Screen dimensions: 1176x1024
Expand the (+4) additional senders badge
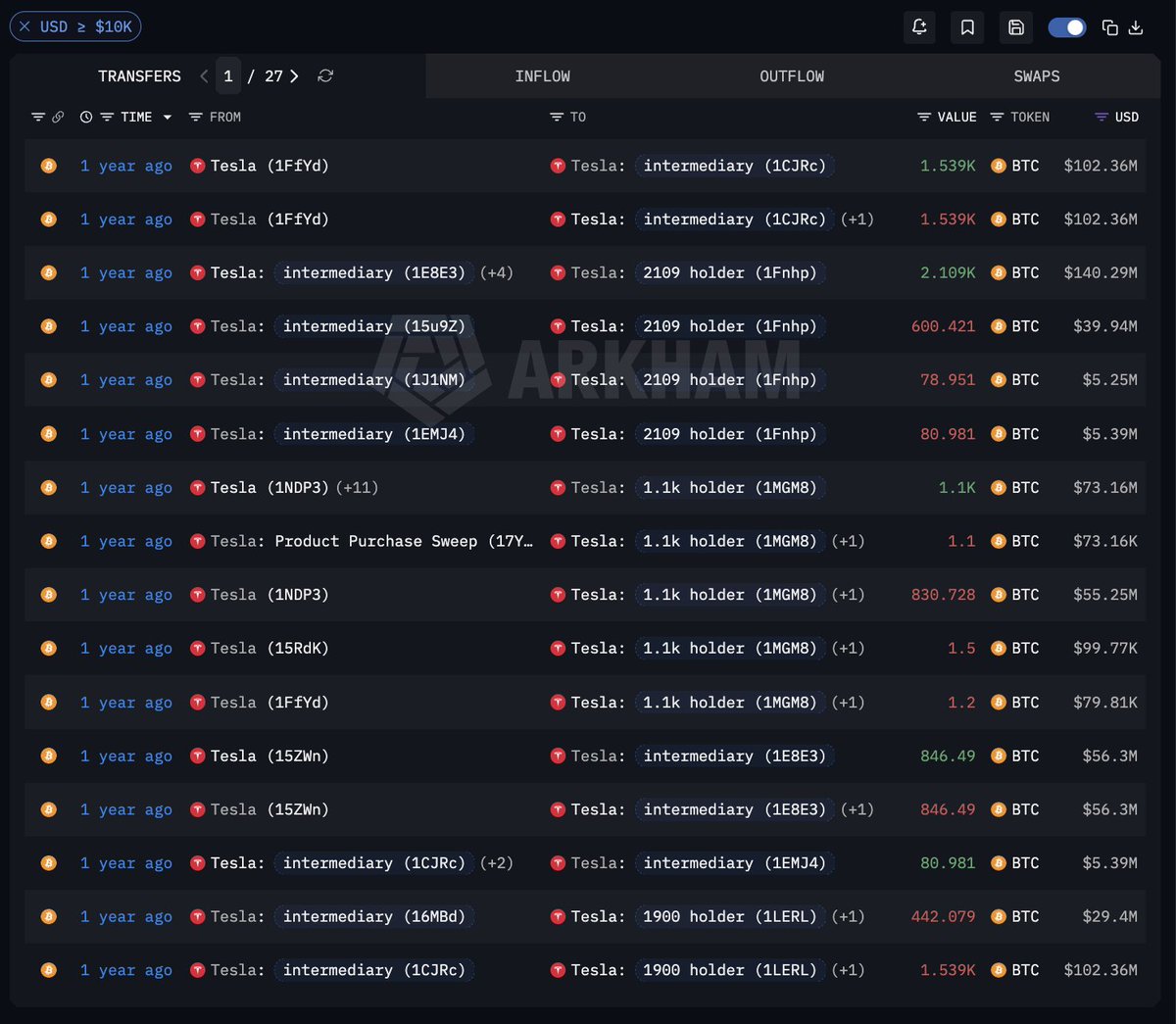[x=496, y=272]
